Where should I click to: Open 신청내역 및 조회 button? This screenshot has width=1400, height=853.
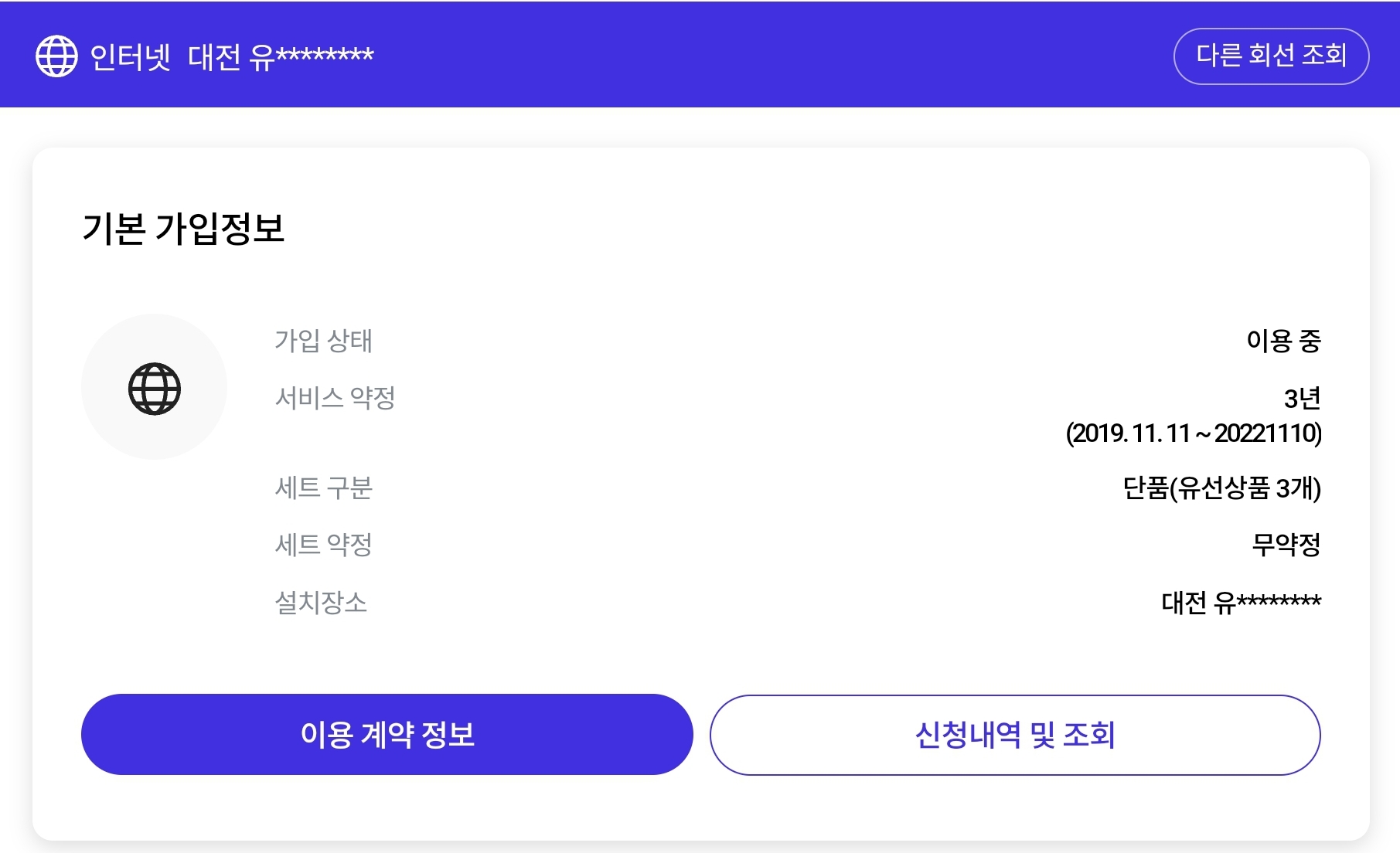(x=1015, y=734)
